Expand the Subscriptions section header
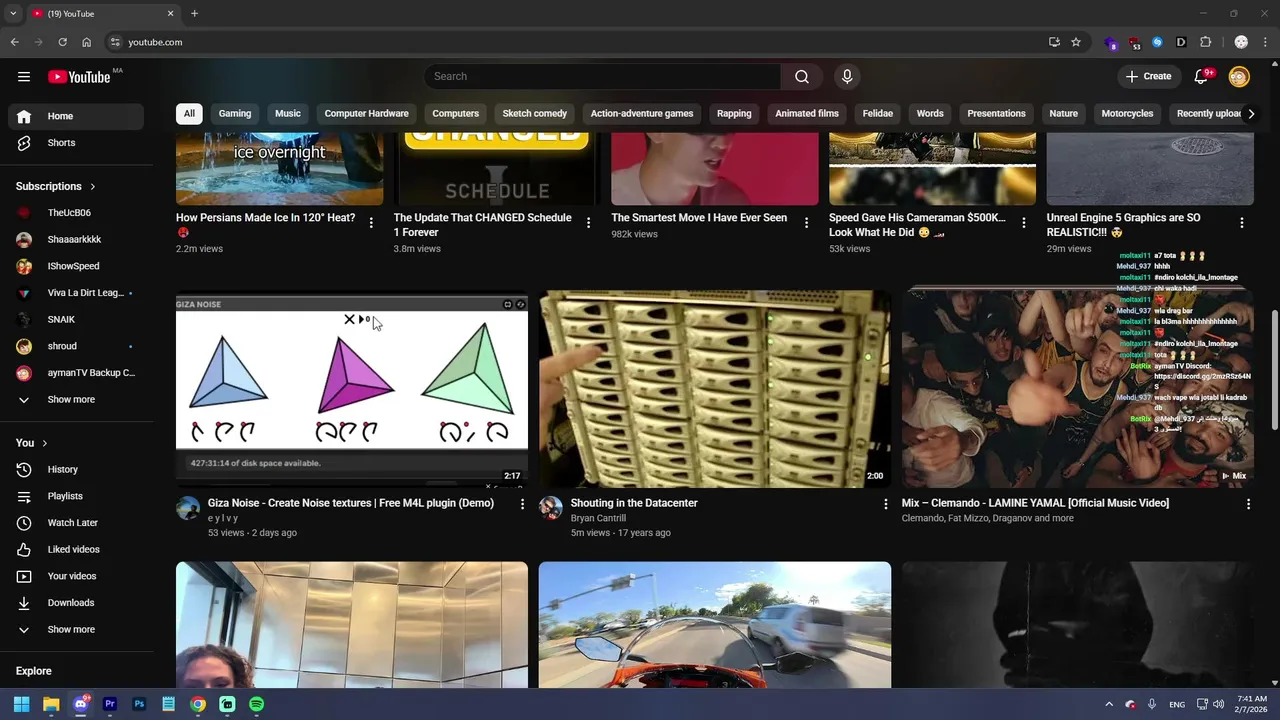 pos(56,187)
